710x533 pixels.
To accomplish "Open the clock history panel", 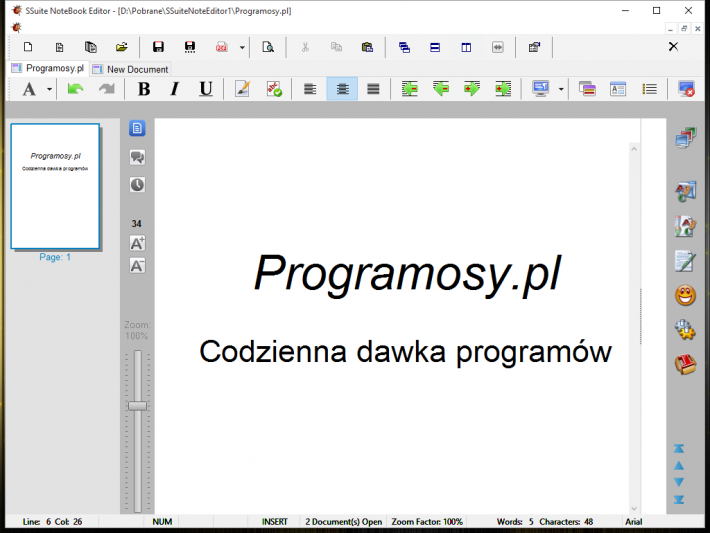I will click(x=137, y=185).
